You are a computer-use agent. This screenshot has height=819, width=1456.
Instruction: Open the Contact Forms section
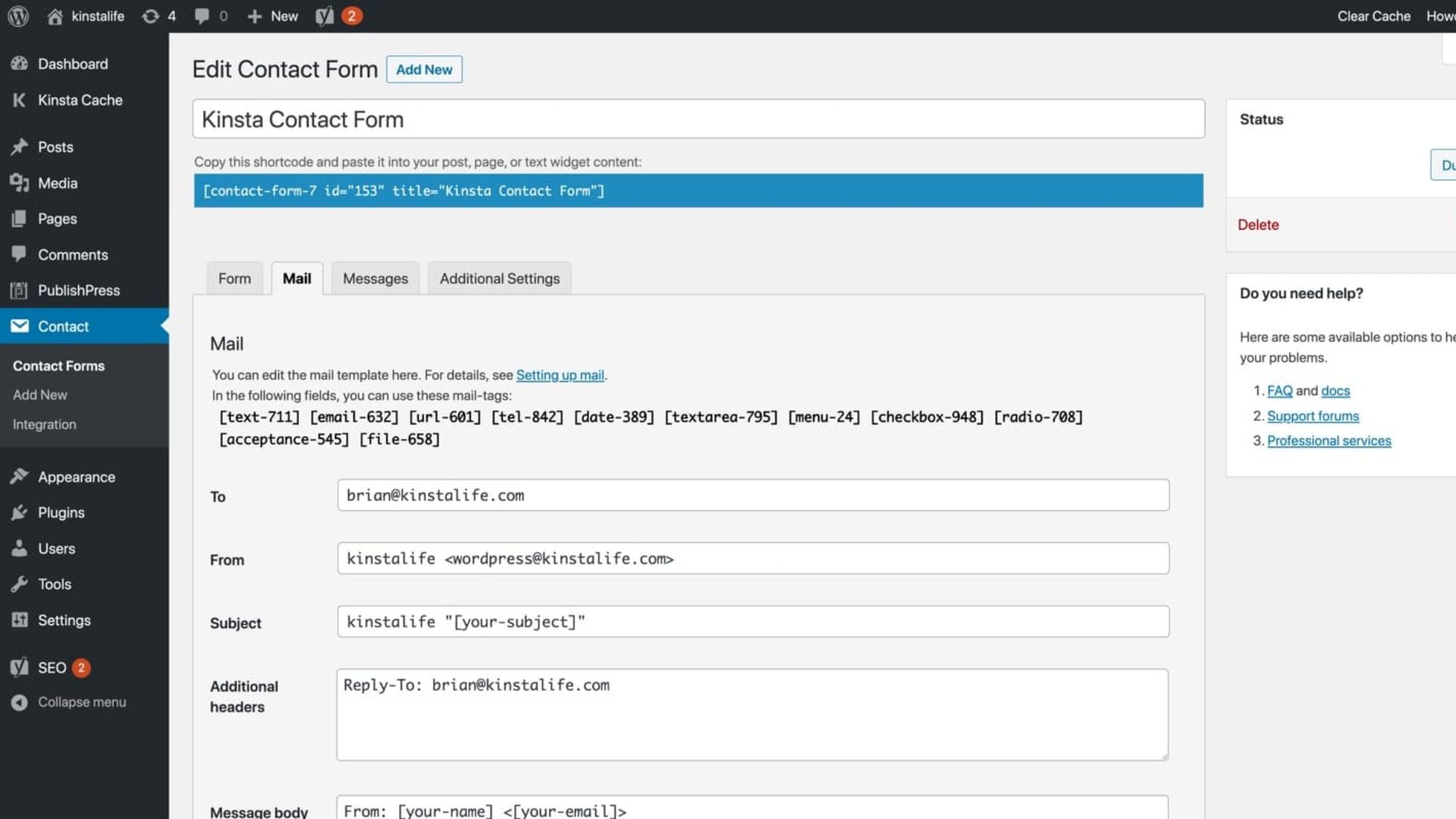click(58, 366)
